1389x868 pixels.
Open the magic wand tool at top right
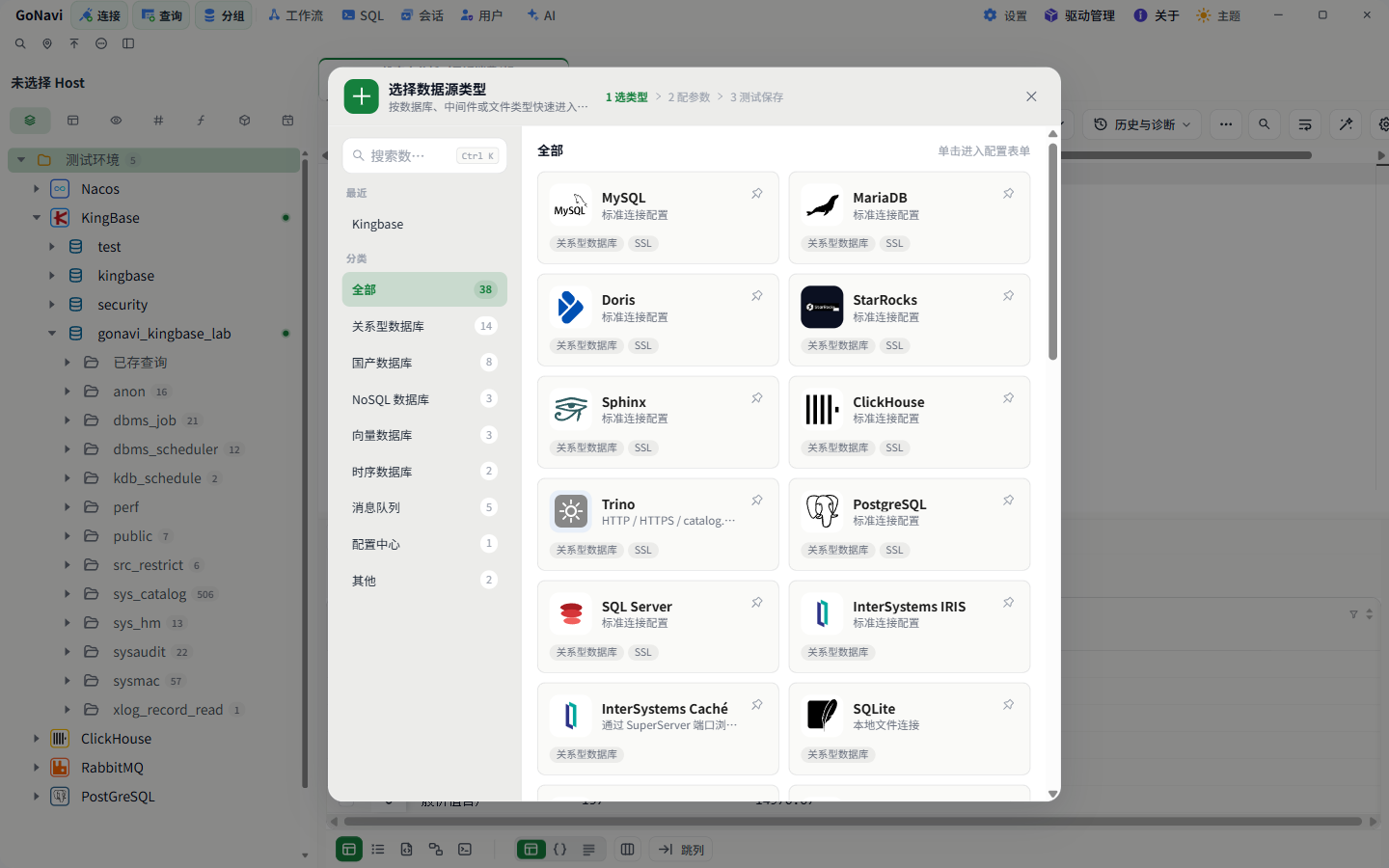(x=1346, y=124)
